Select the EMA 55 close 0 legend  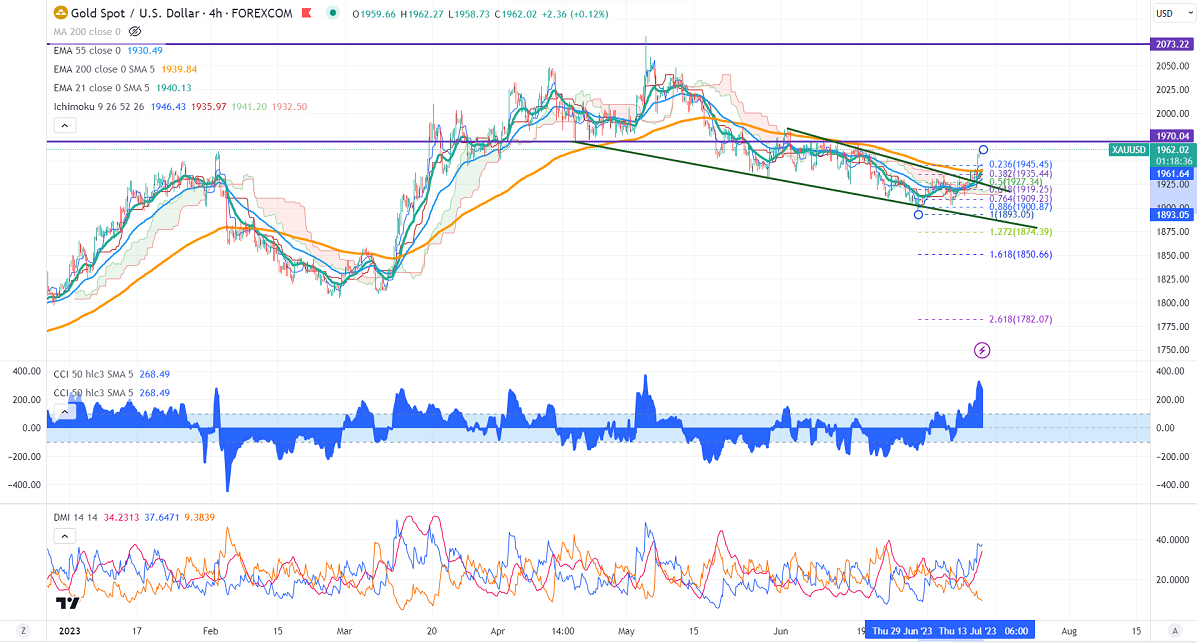(x=87, y=50)
